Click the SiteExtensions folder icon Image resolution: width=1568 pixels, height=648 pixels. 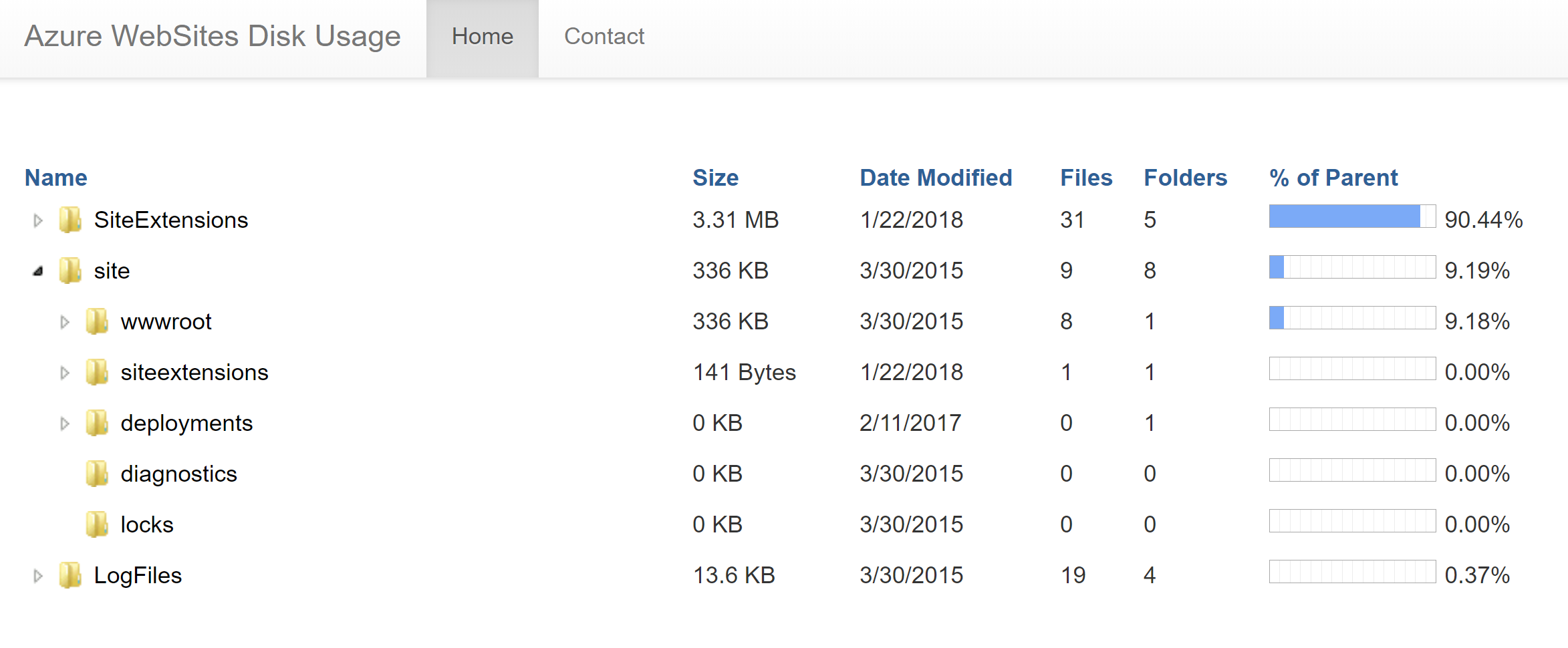(x=70, y=220)
